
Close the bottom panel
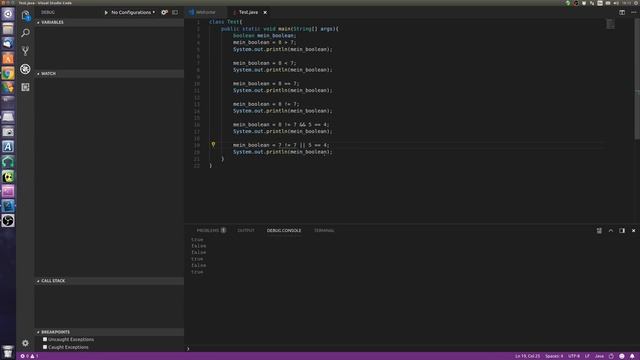[x=633, y=231]
